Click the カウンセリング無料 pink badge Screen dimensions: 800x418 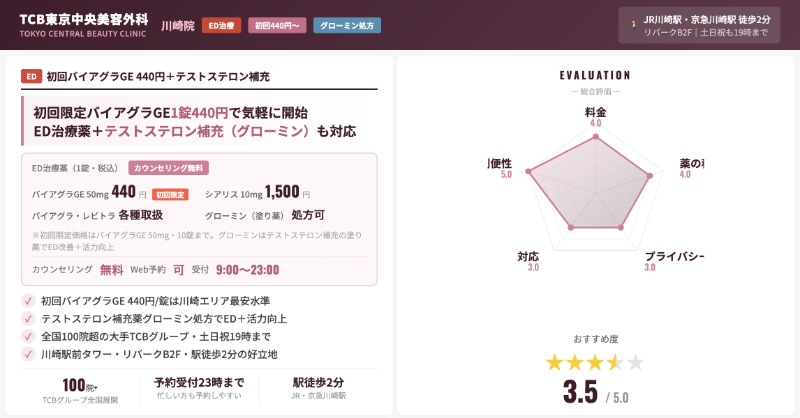[168, 168]
